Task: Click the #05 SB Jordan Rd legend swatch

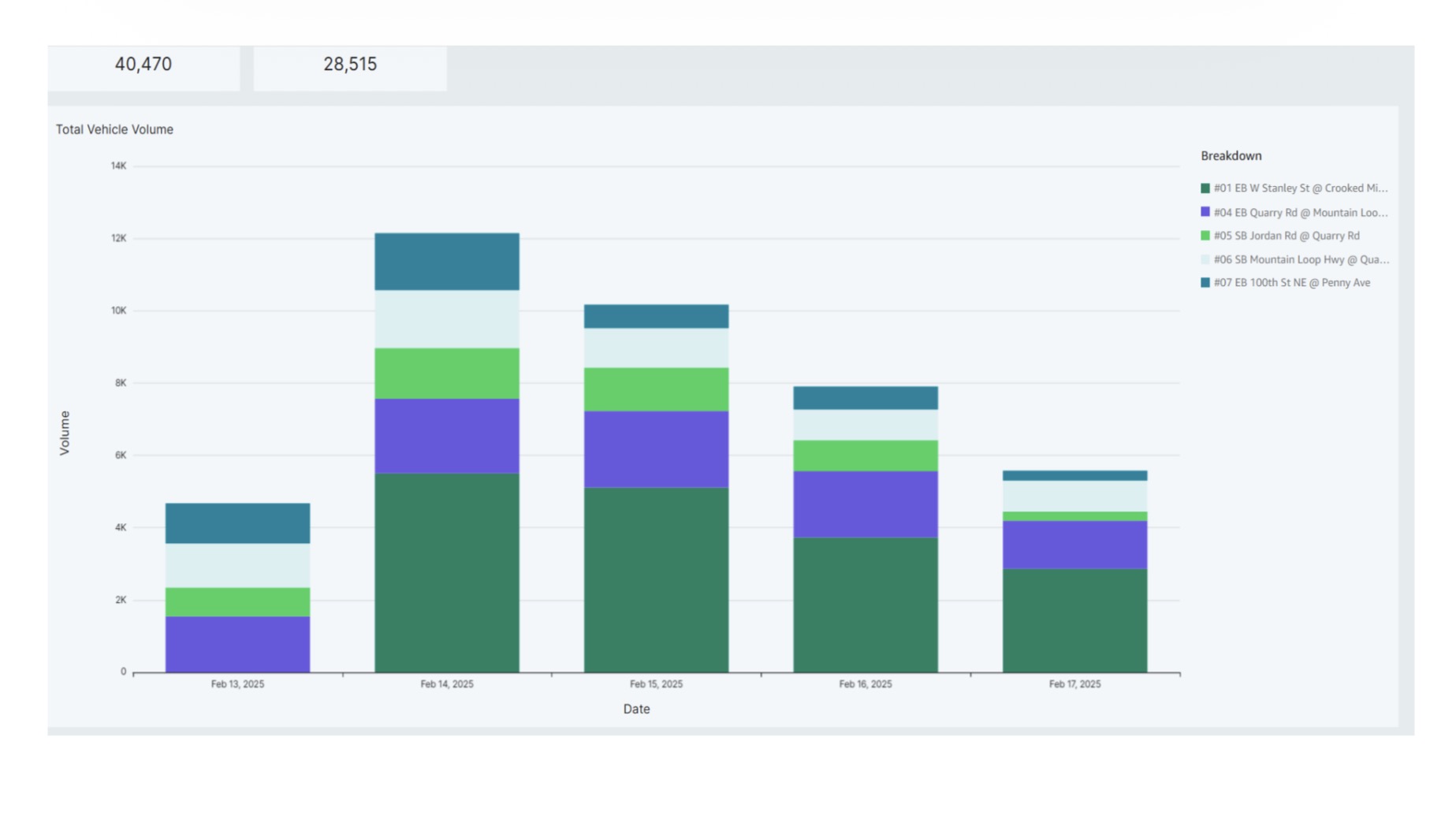Action: [1205, 236]
